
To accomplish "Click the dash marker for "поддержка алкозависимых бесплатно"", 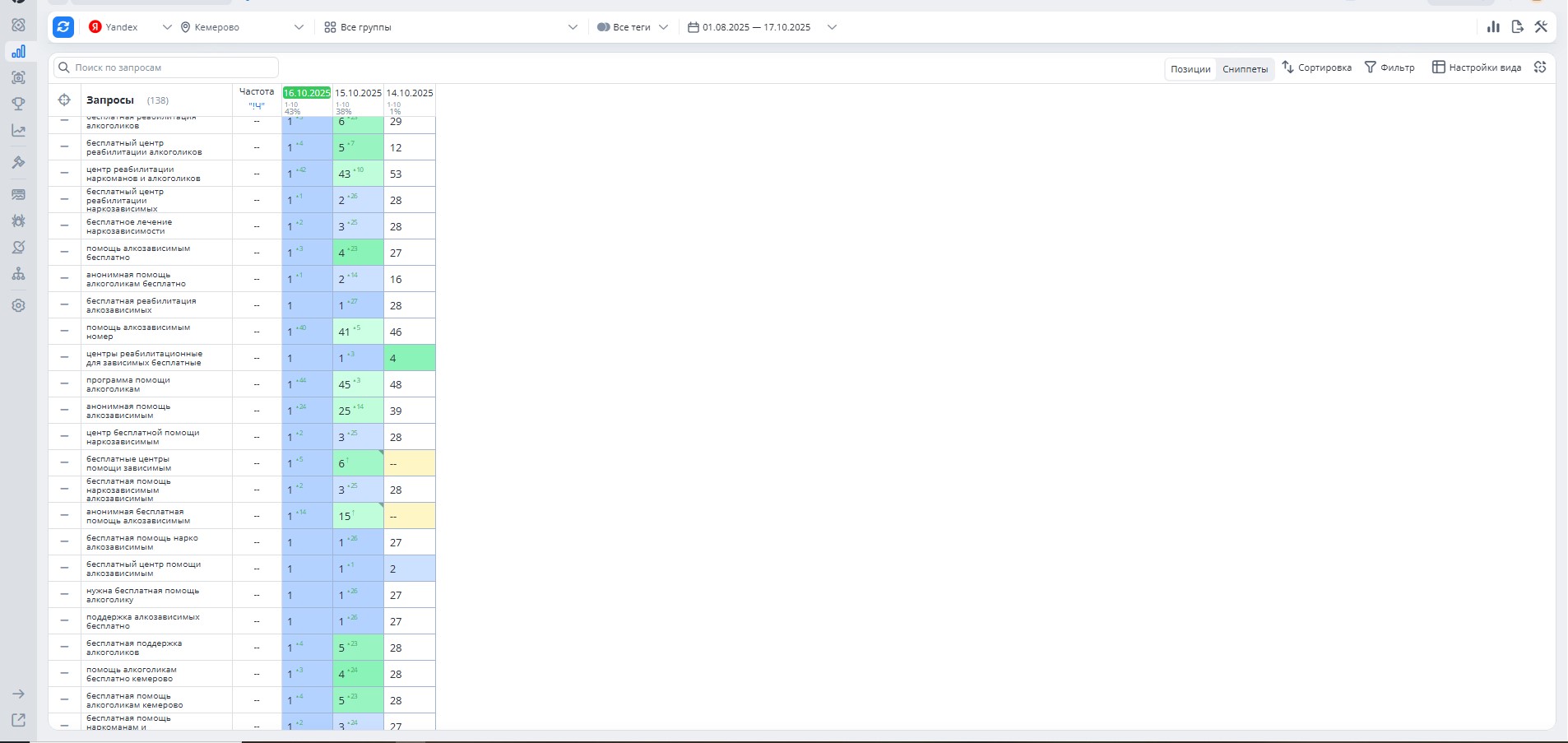I will click(x=64, y=620).
